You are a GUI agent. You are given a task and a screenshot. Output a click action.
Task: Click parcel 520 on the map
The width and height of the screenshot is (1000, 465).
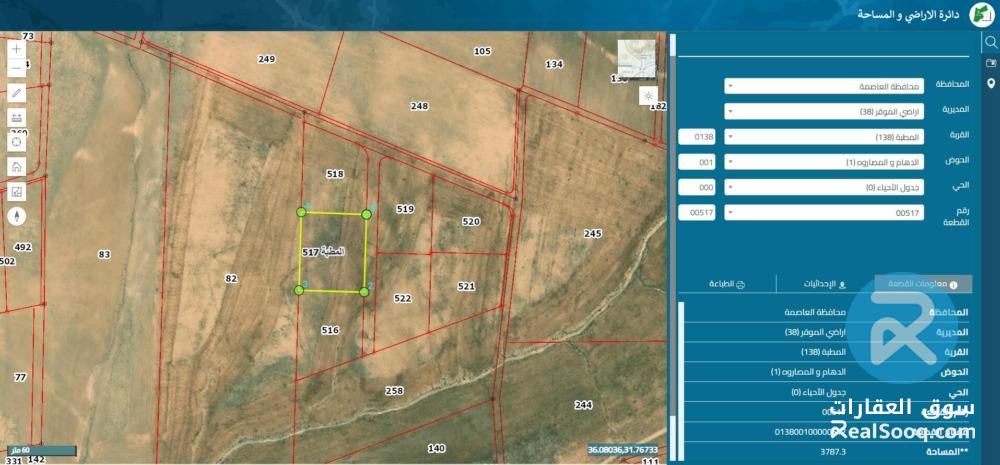coord(471,221)
